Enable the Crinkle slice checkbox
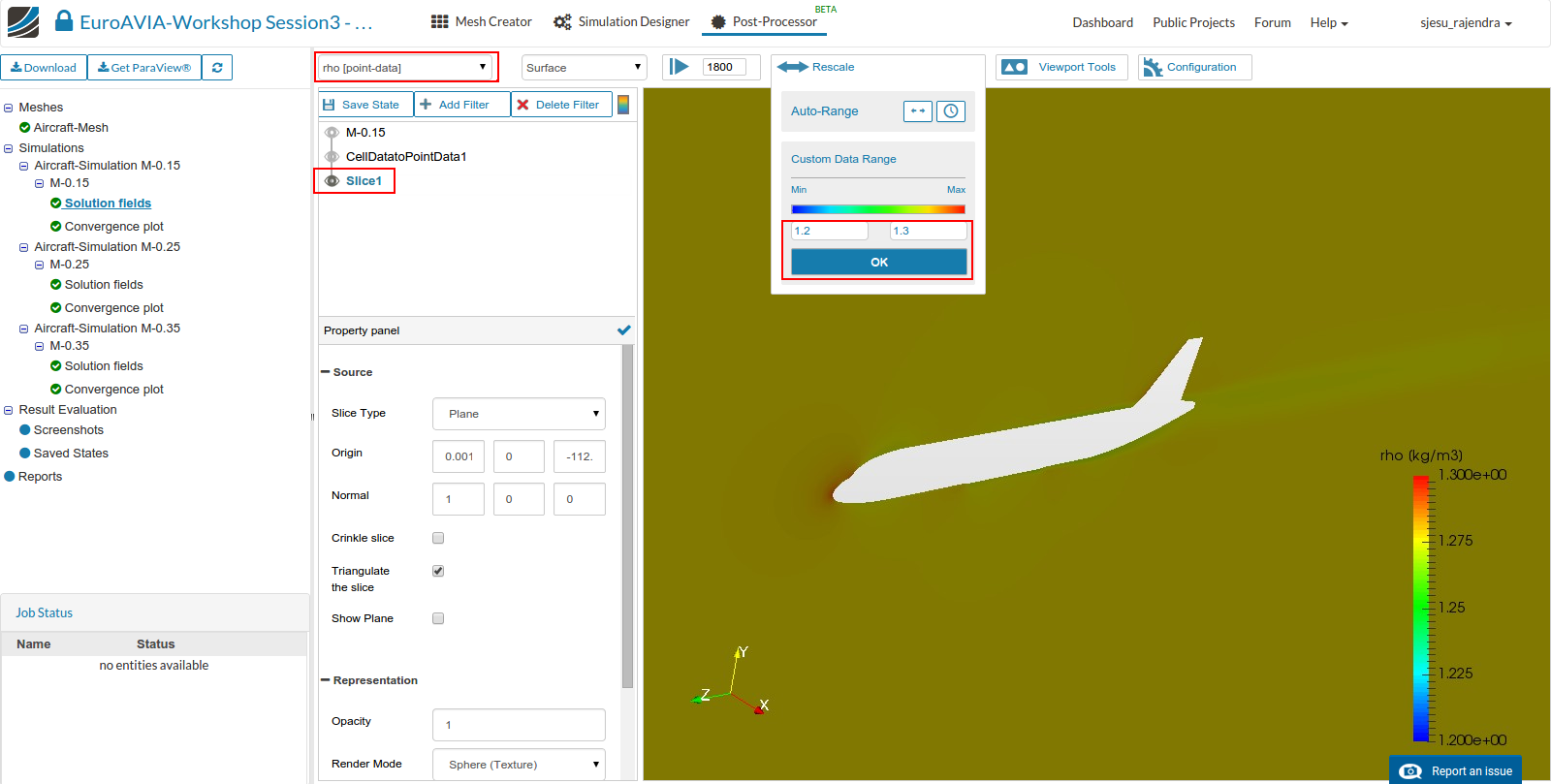The width and height of the screenshot is (1551, 784). [x=438, y=538]
